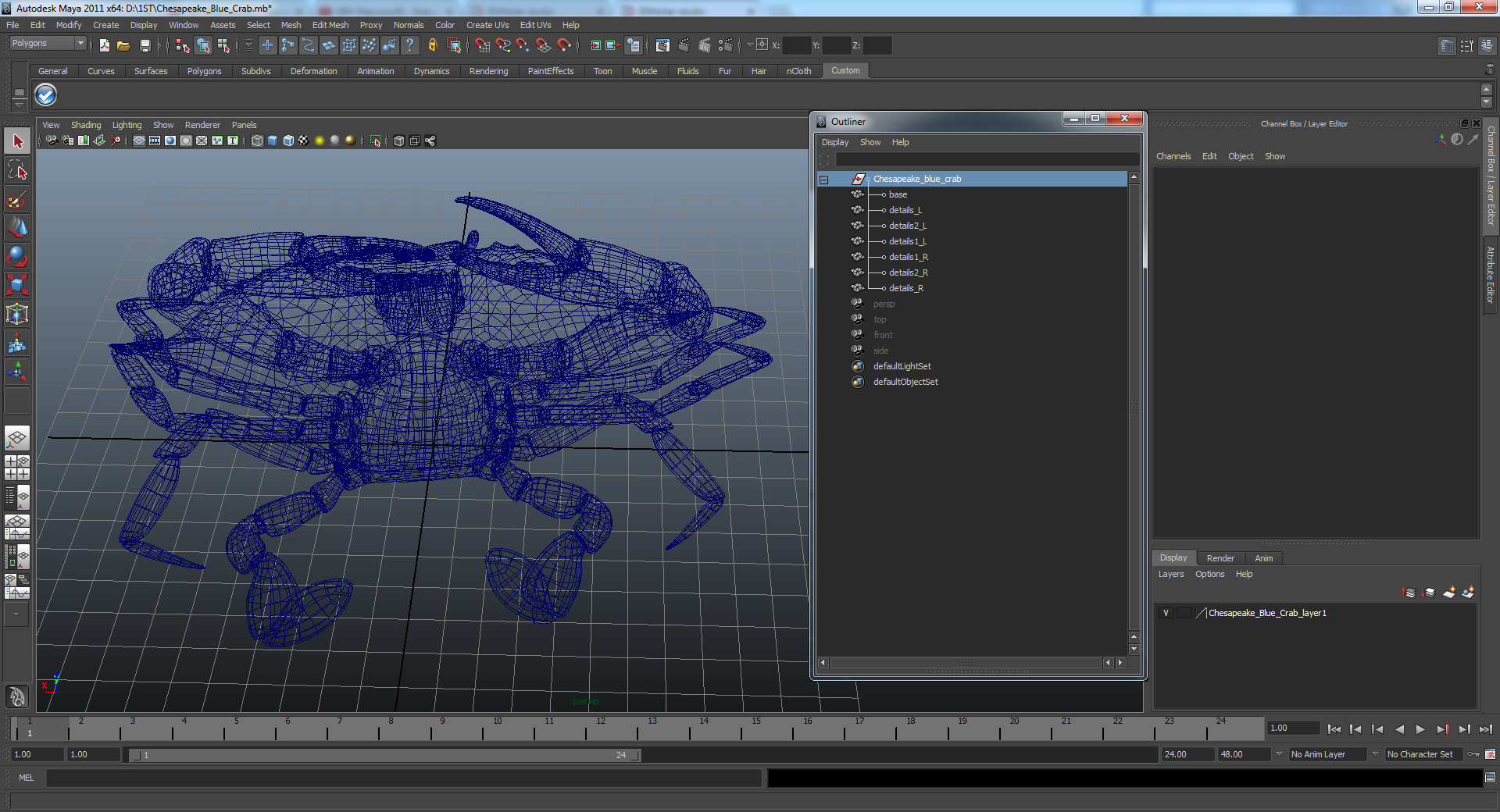Toggle visibility V of Chesapeake_Blue_Crab_layer1
The width and height of the screenshot is (1500, 812).
click(1166, 613)
